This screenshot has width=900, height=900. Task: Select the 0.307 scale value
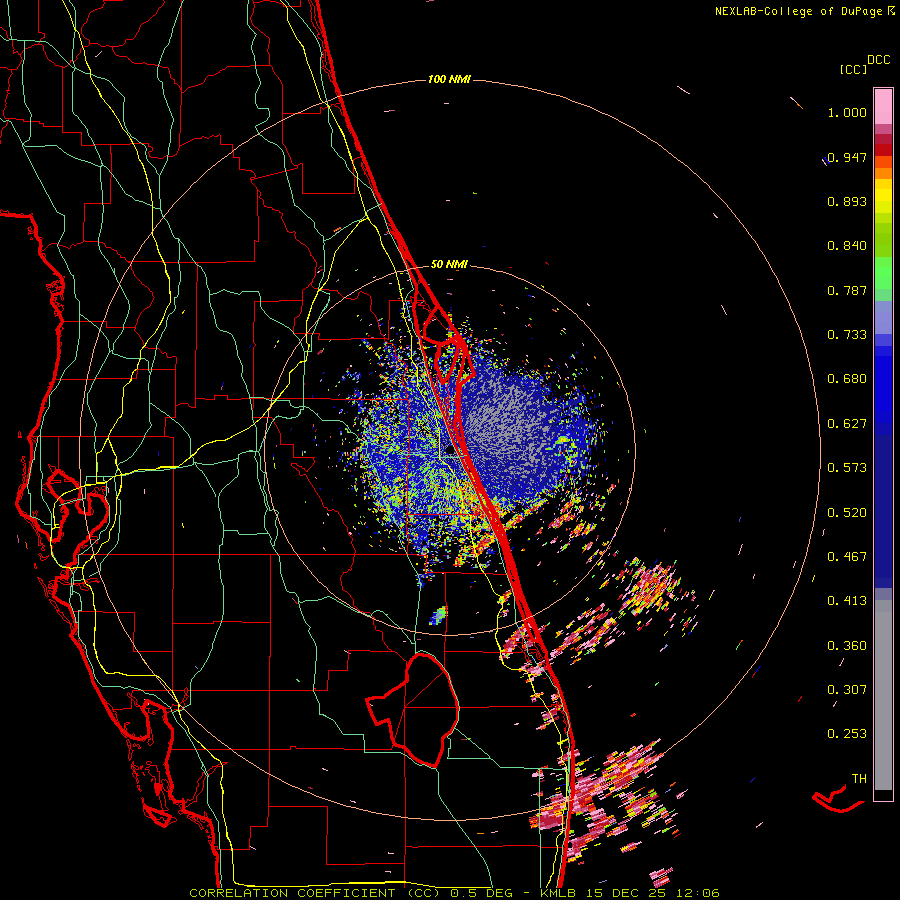(x=847, y=690)
